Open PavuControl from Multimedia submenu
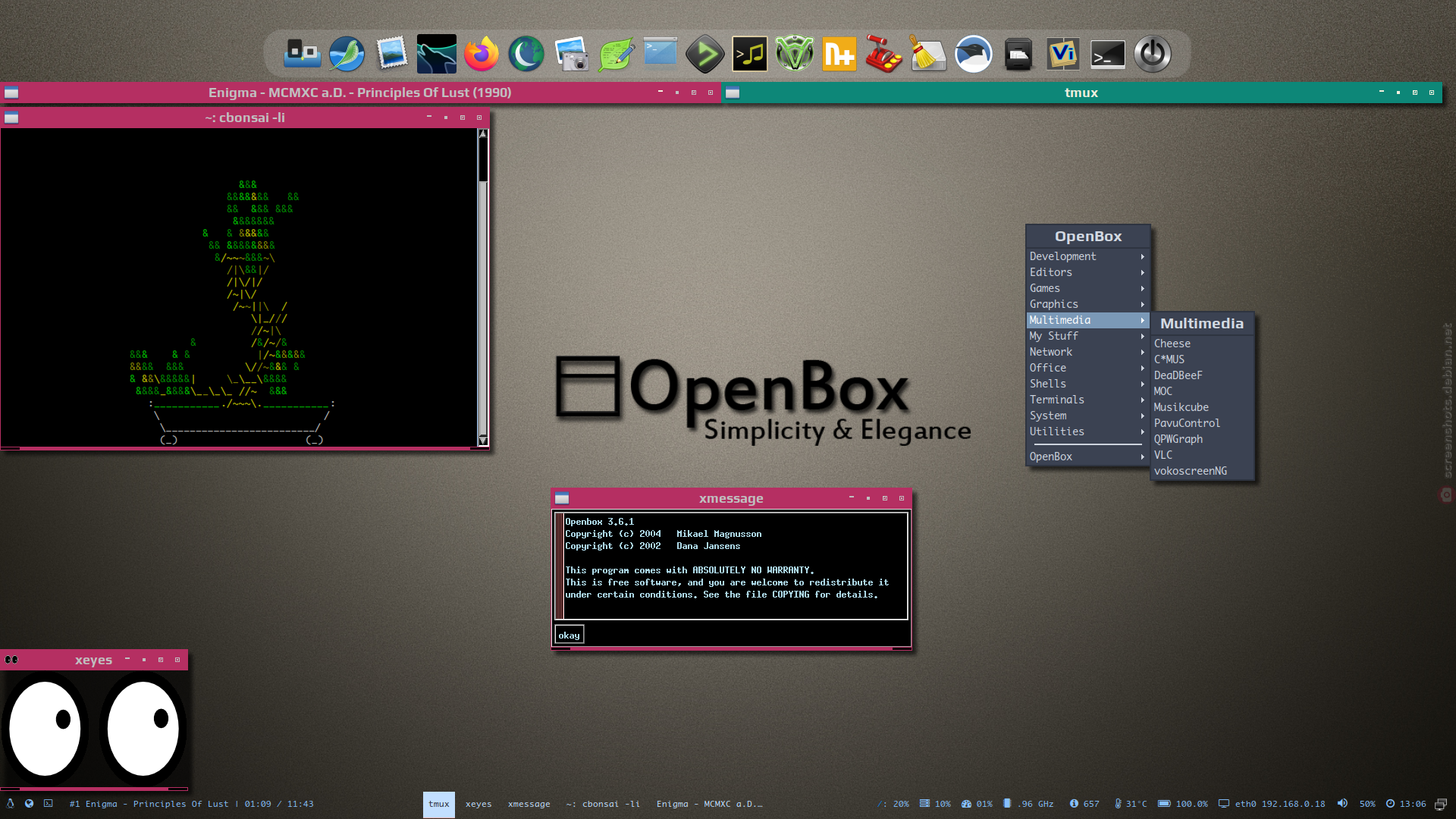 [1202, 424]
